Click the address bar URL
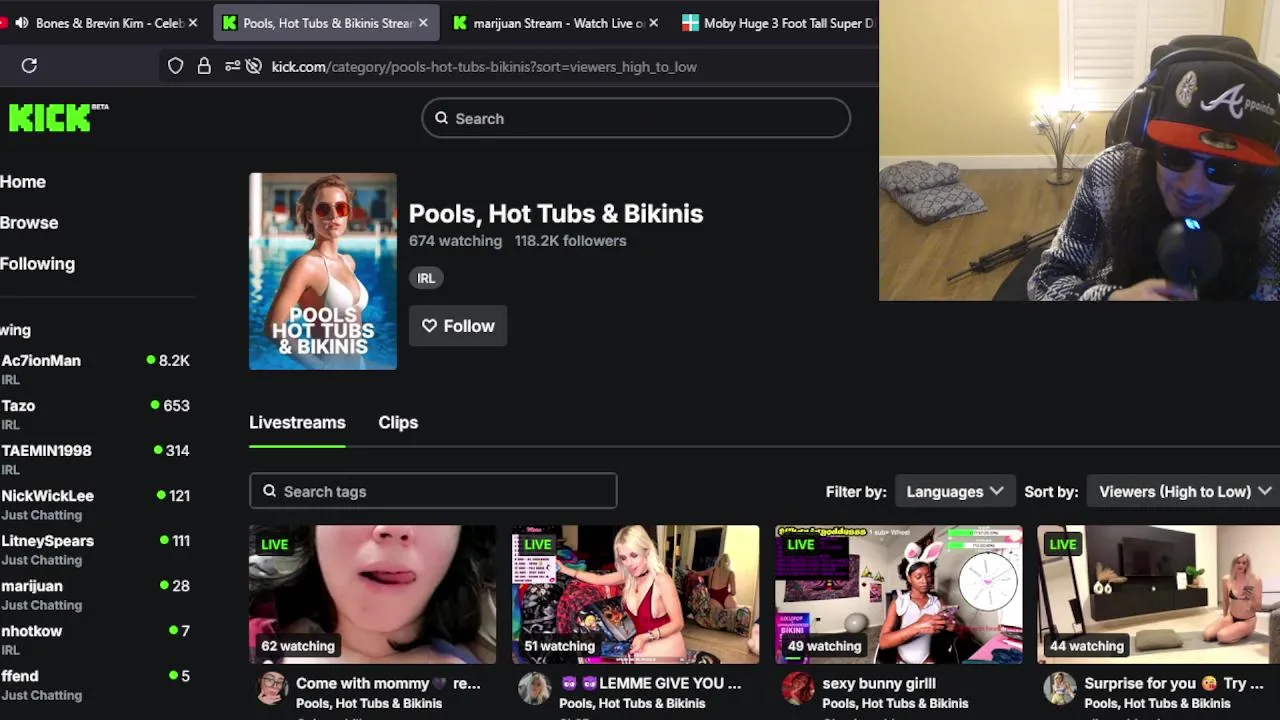This screenshot has width=1280, height=720. pyautogui.click(x=484, y=67)
